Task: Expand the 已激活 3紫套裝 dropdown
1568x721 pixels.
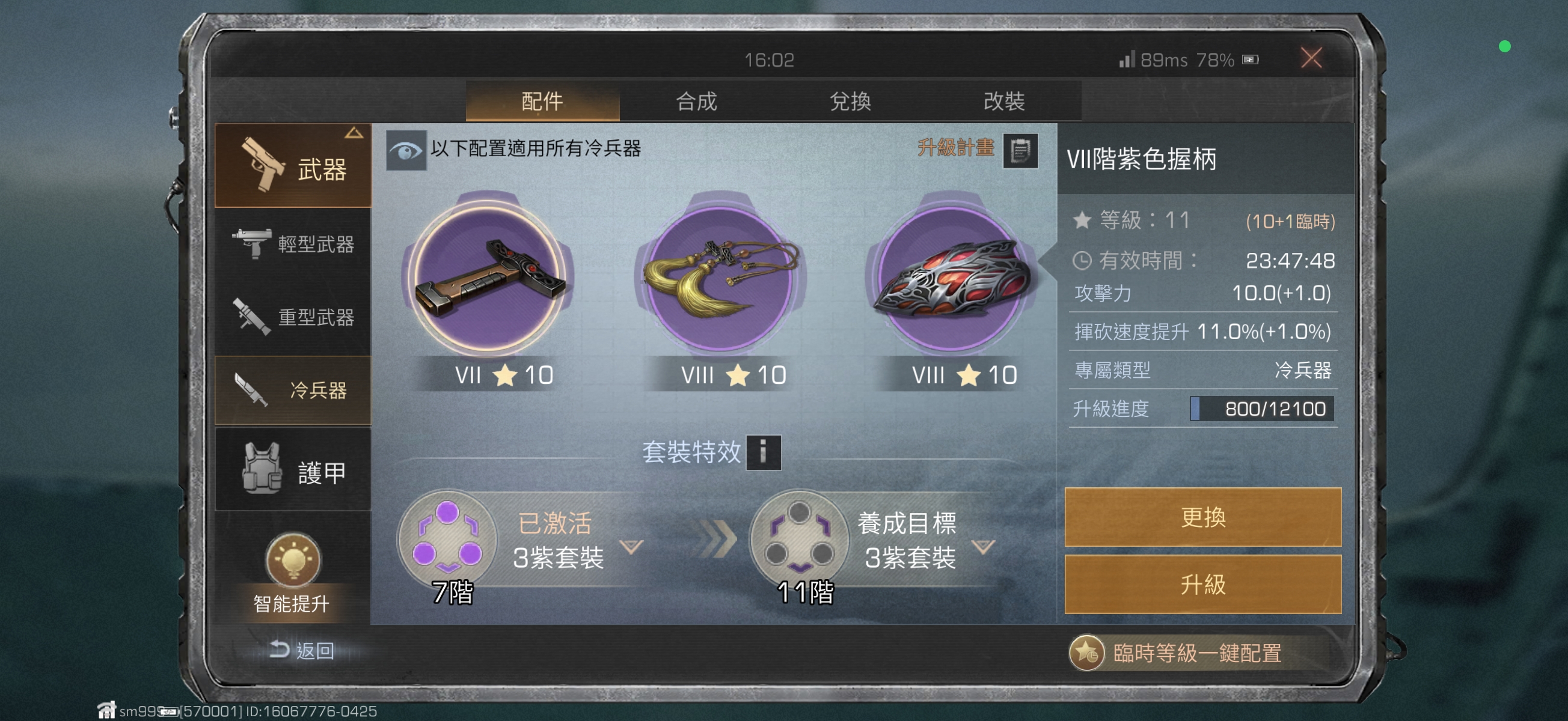Action: [631, 546]
